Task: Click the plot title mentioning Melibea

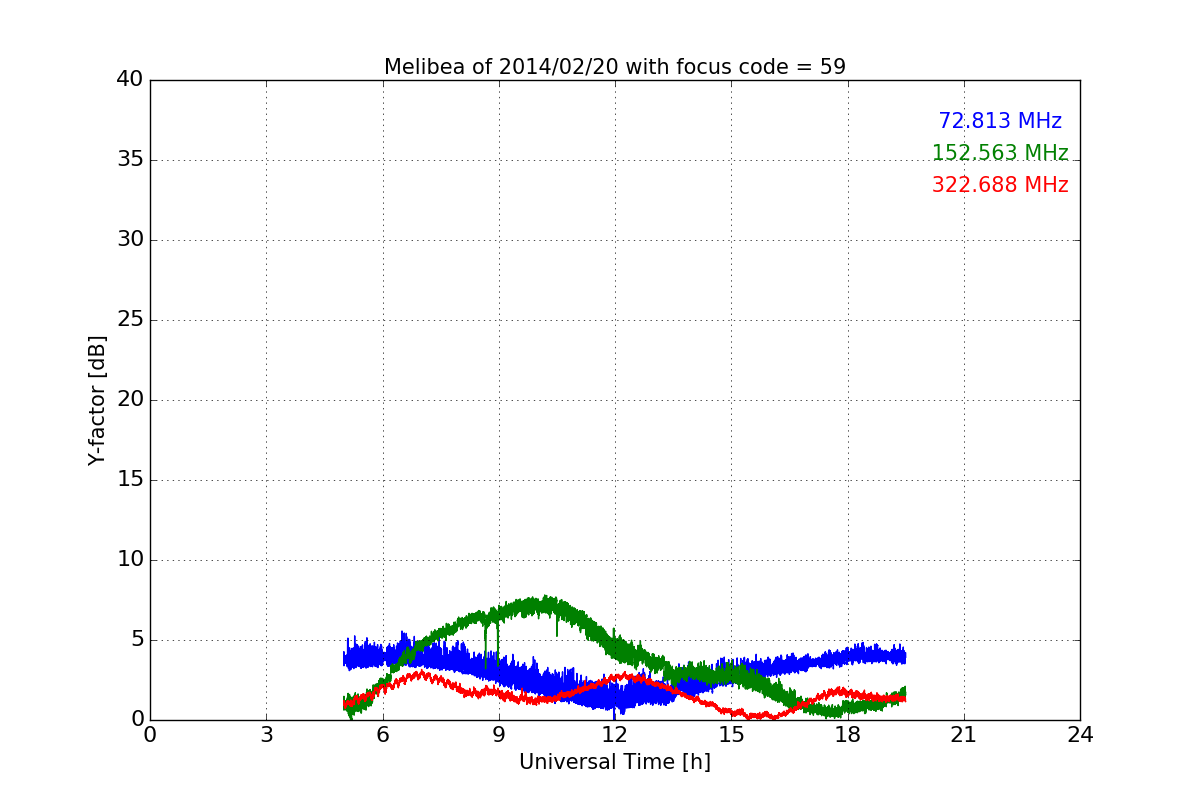Action: (x=615, y=67)
